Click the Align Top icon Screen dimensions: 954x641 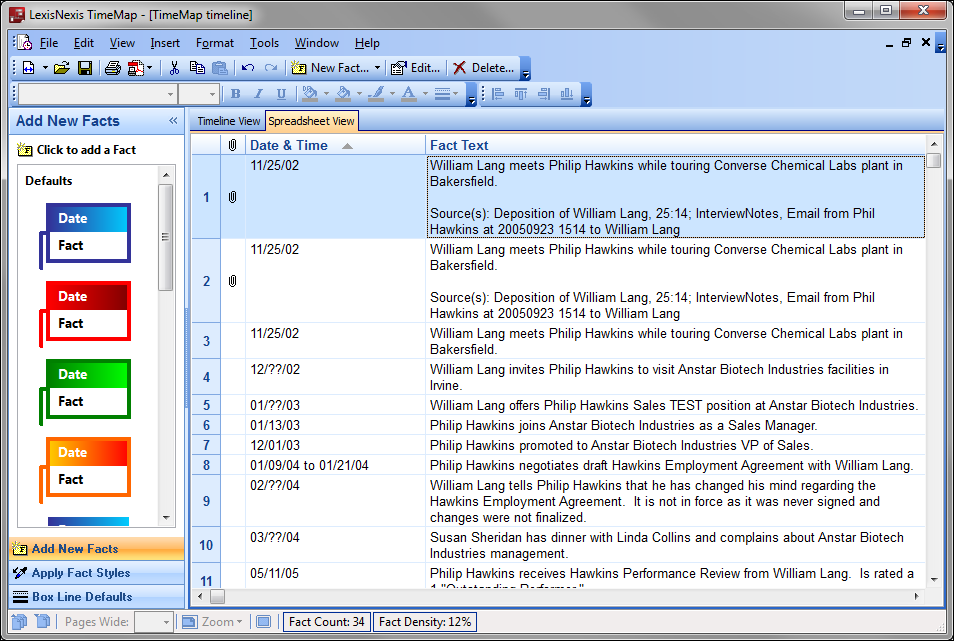pos(521,94)
